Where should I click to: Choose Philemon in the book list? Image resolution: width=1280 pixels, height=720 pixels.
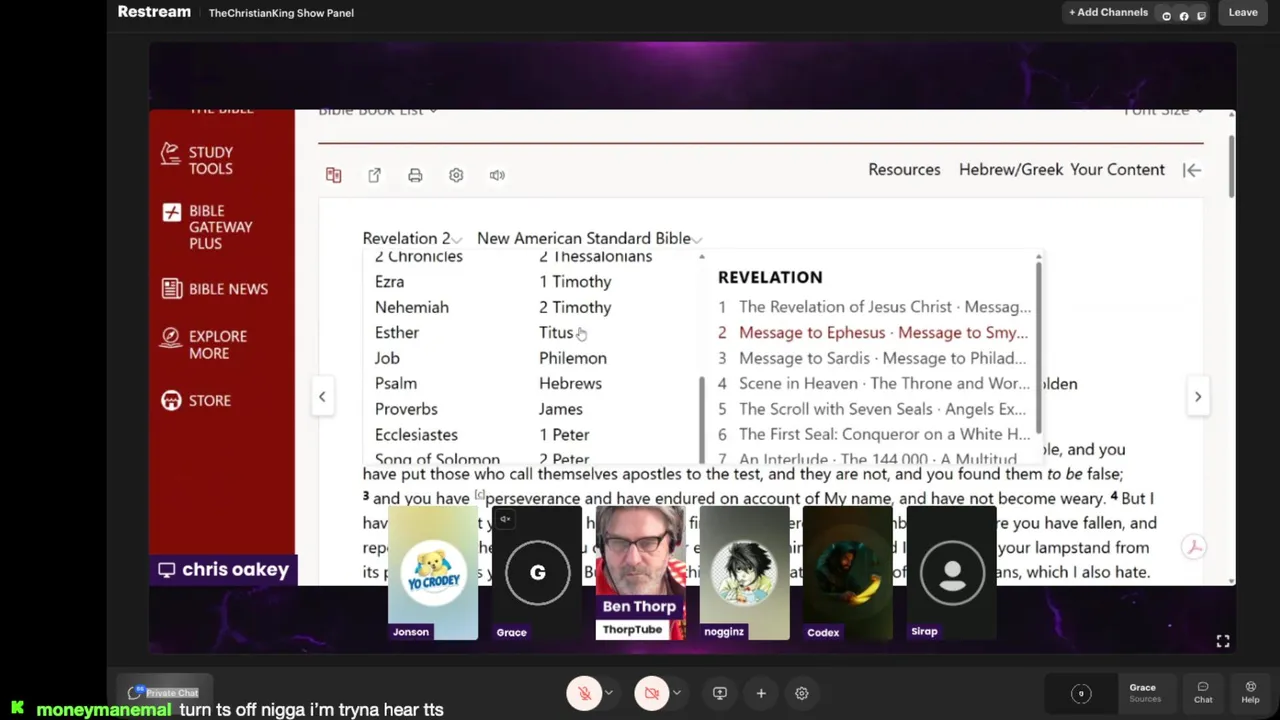(573, 358)
